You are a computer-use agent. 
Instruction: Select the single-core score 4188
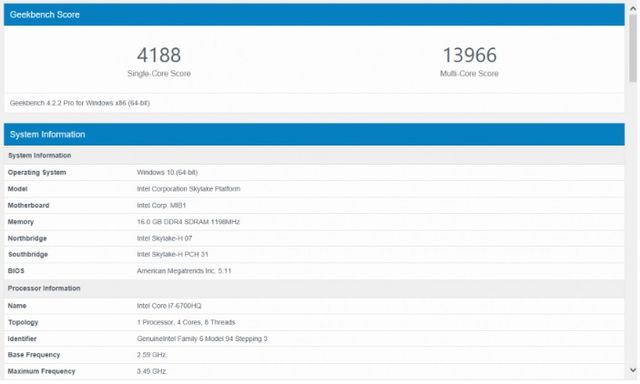click(159, 55)
